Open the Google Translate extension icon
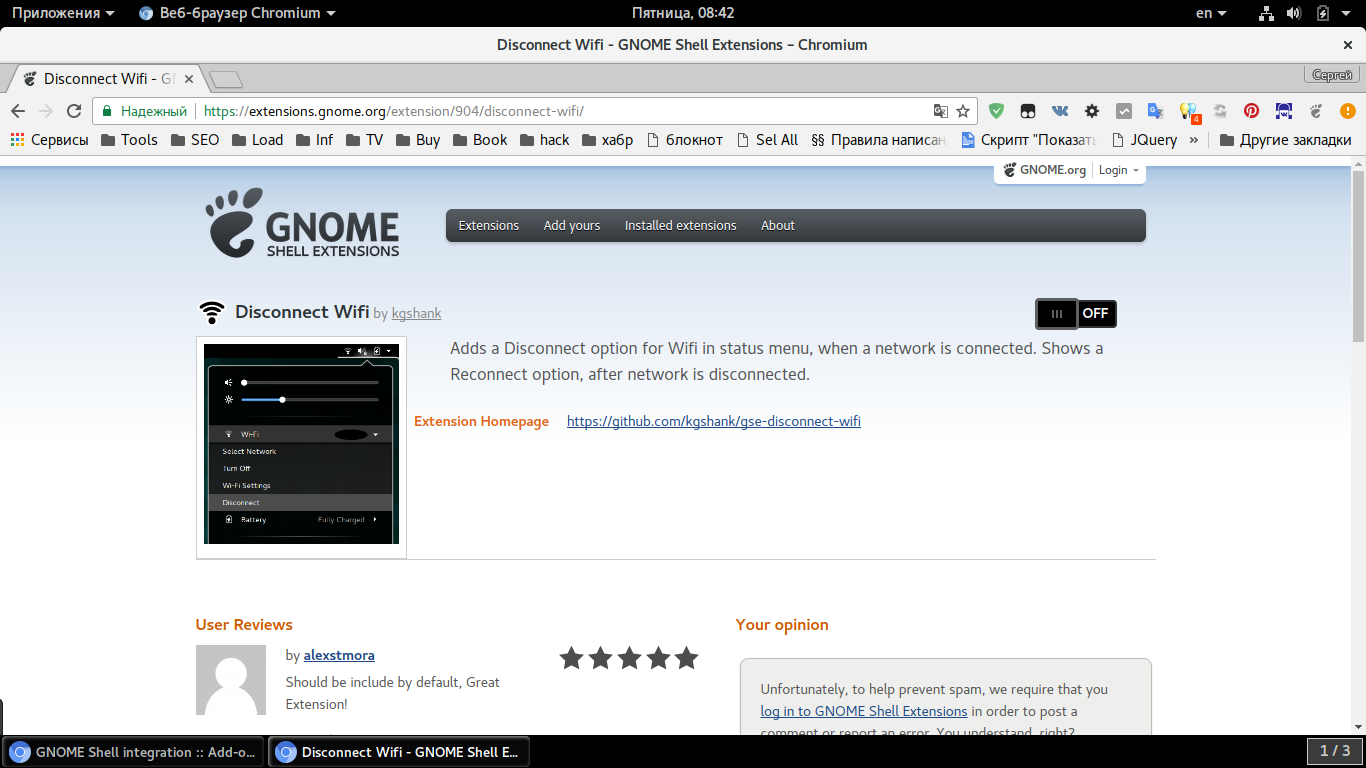This screenshot has height=768, width=1366. 1155,111
